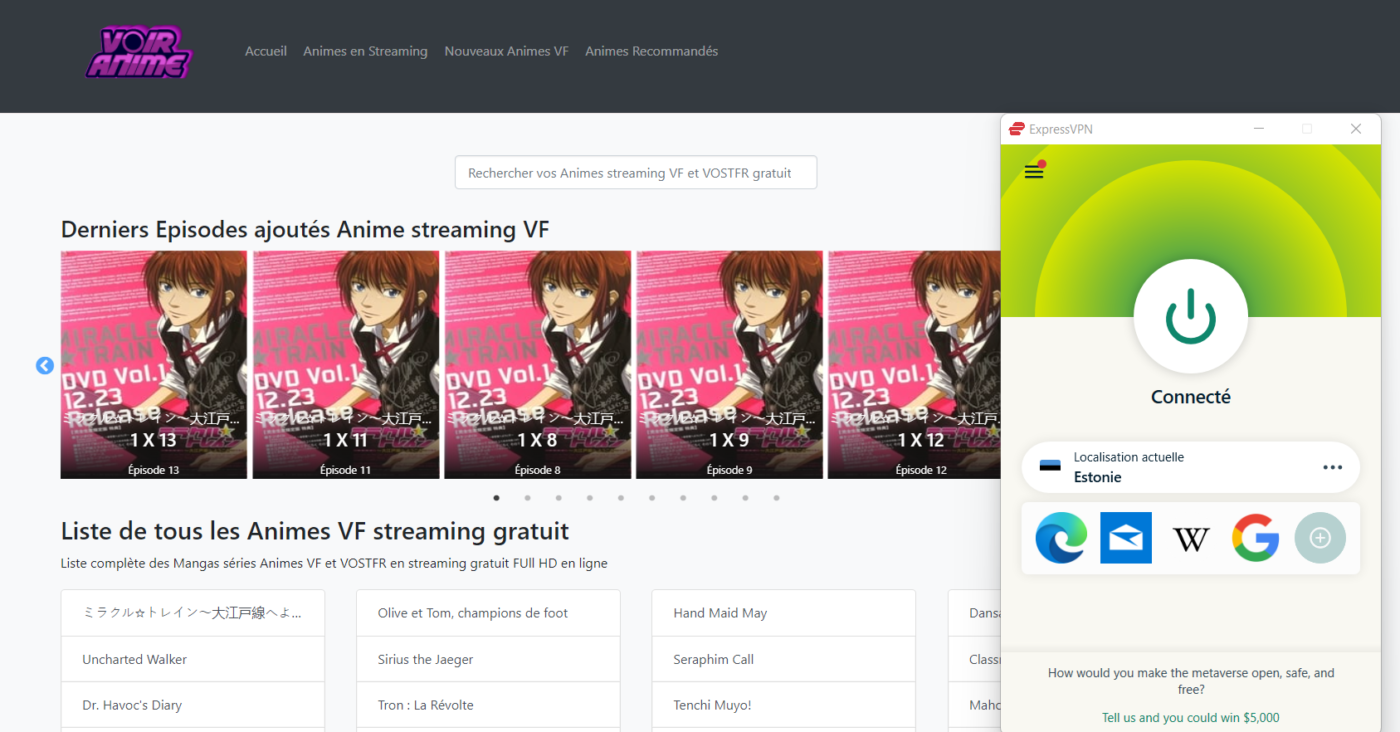Open the Wikipedia shortcut icon

[x=1191, y=538]
